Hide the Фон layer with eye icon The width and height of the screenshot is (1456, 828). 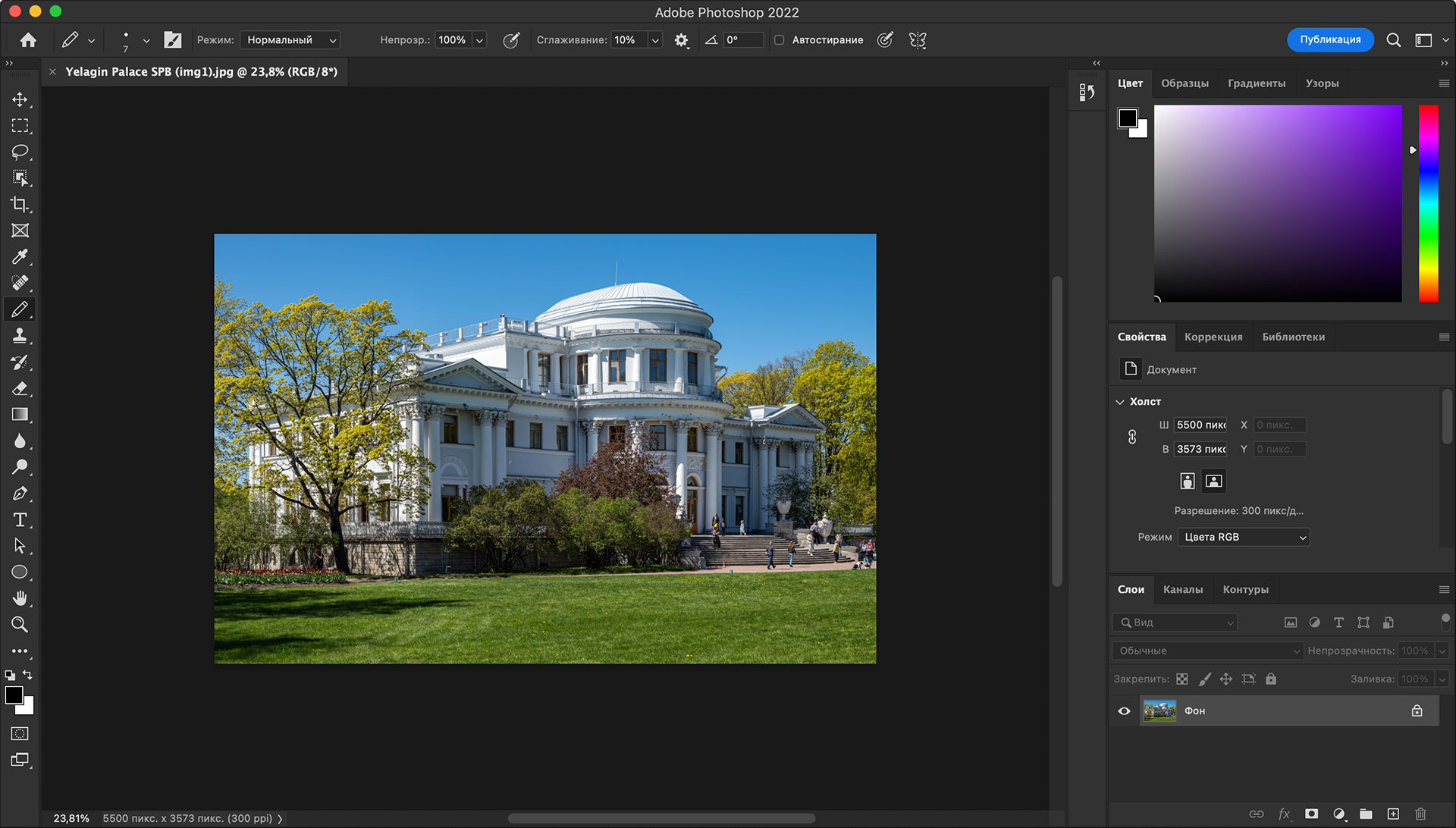tap(1124, 711)
